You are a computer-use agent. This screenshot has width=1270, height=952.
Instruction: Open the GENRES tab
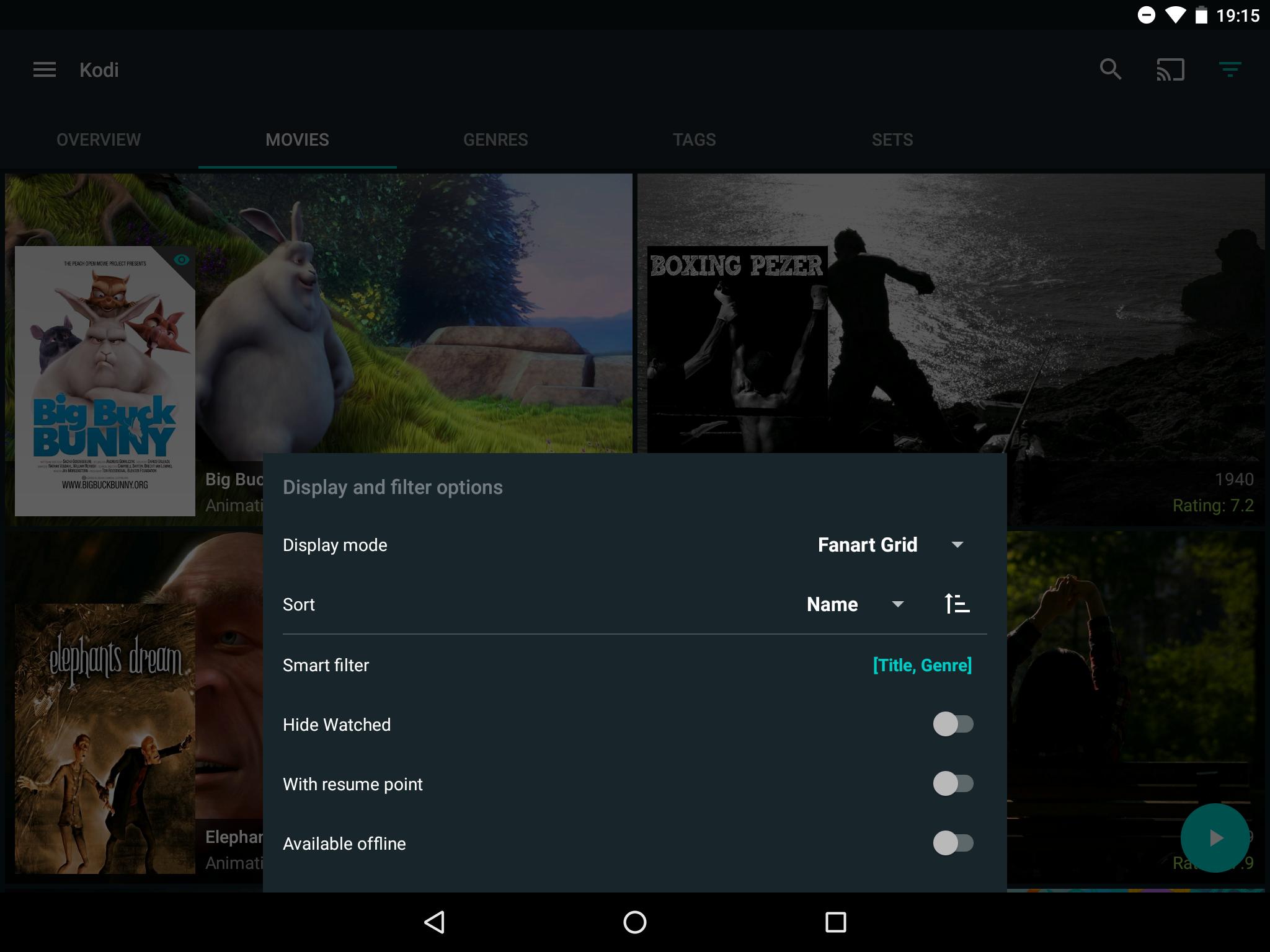[x=495, y=139]
